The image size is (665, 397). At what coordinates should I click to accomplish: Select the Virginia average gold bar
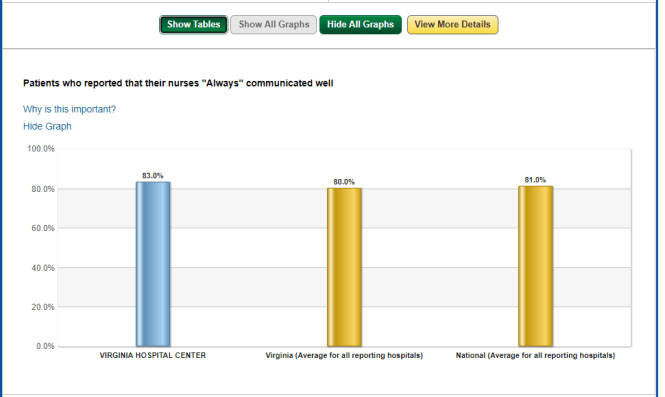344,267
